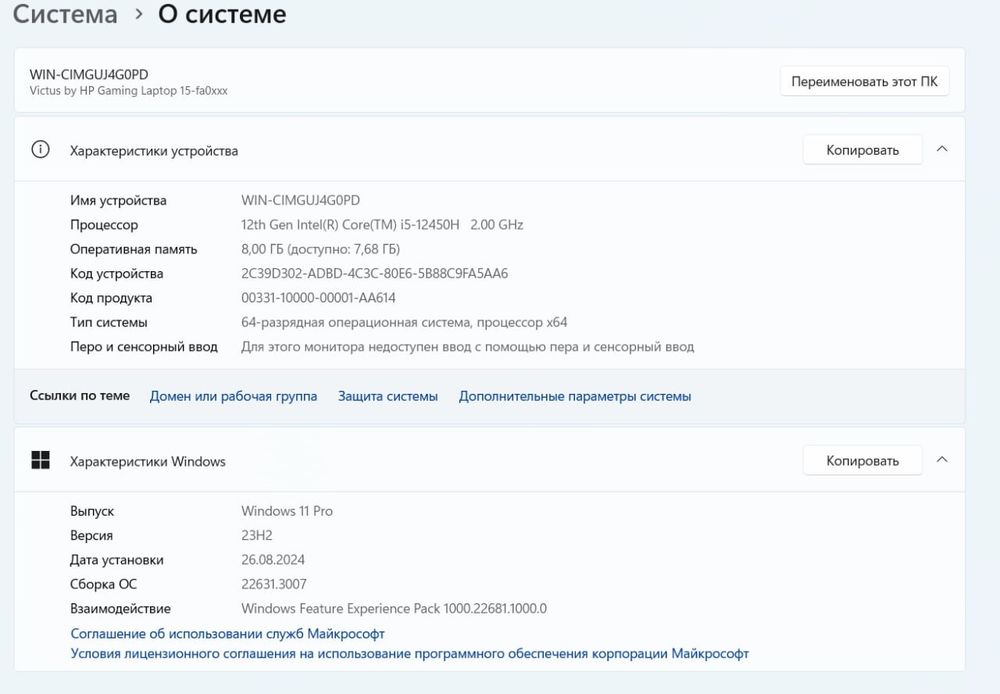Click the info icon beside Характеристики устройства
The height and width of the screenshot is (694, 1000).
click(x=40, y=150)
